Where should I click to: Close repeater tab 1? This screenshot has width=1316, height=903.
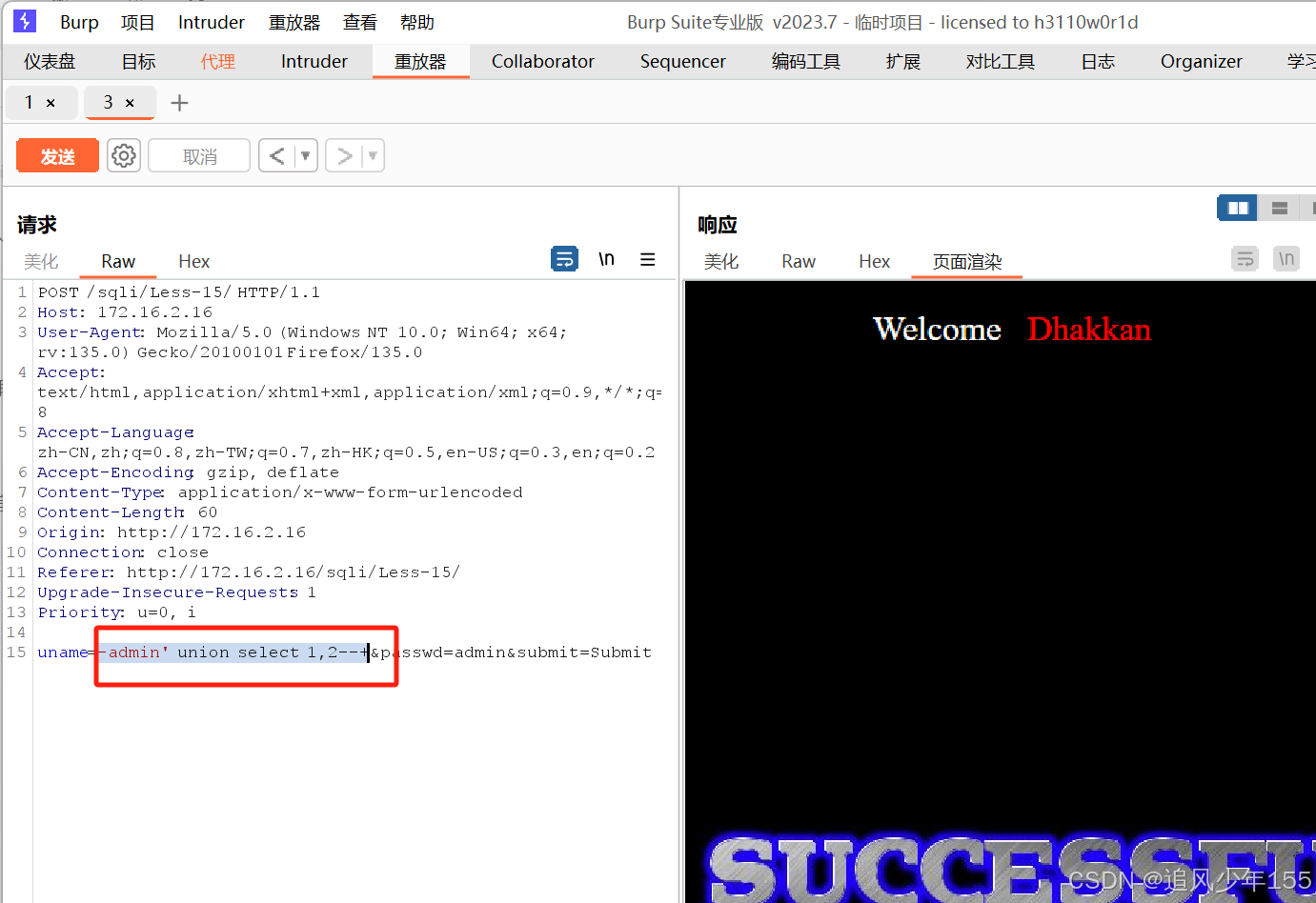click(51, 103)
